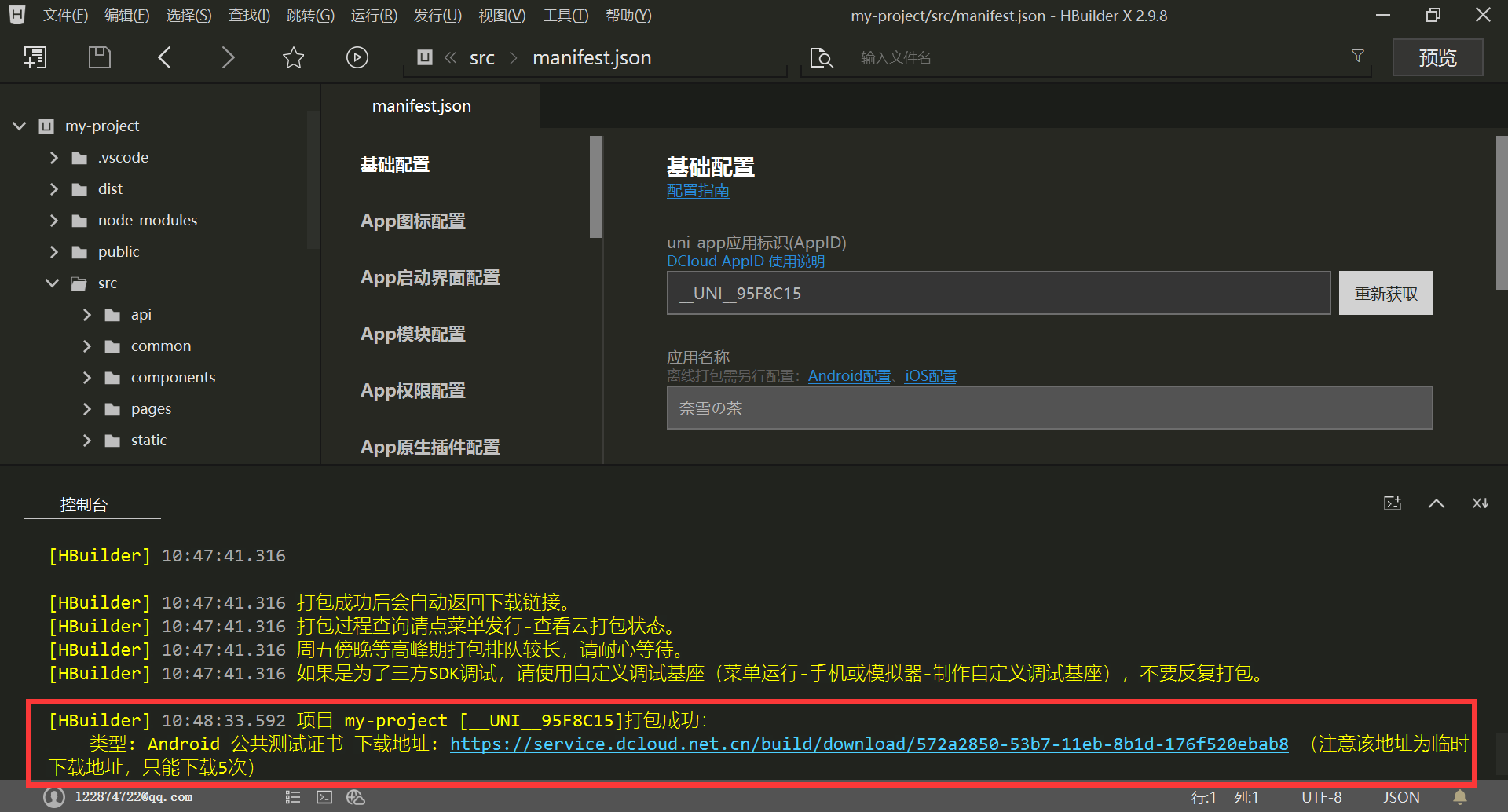Screen dimensions: 1508x812
Task: Open the 文件(F) menu
Action: 65,15
